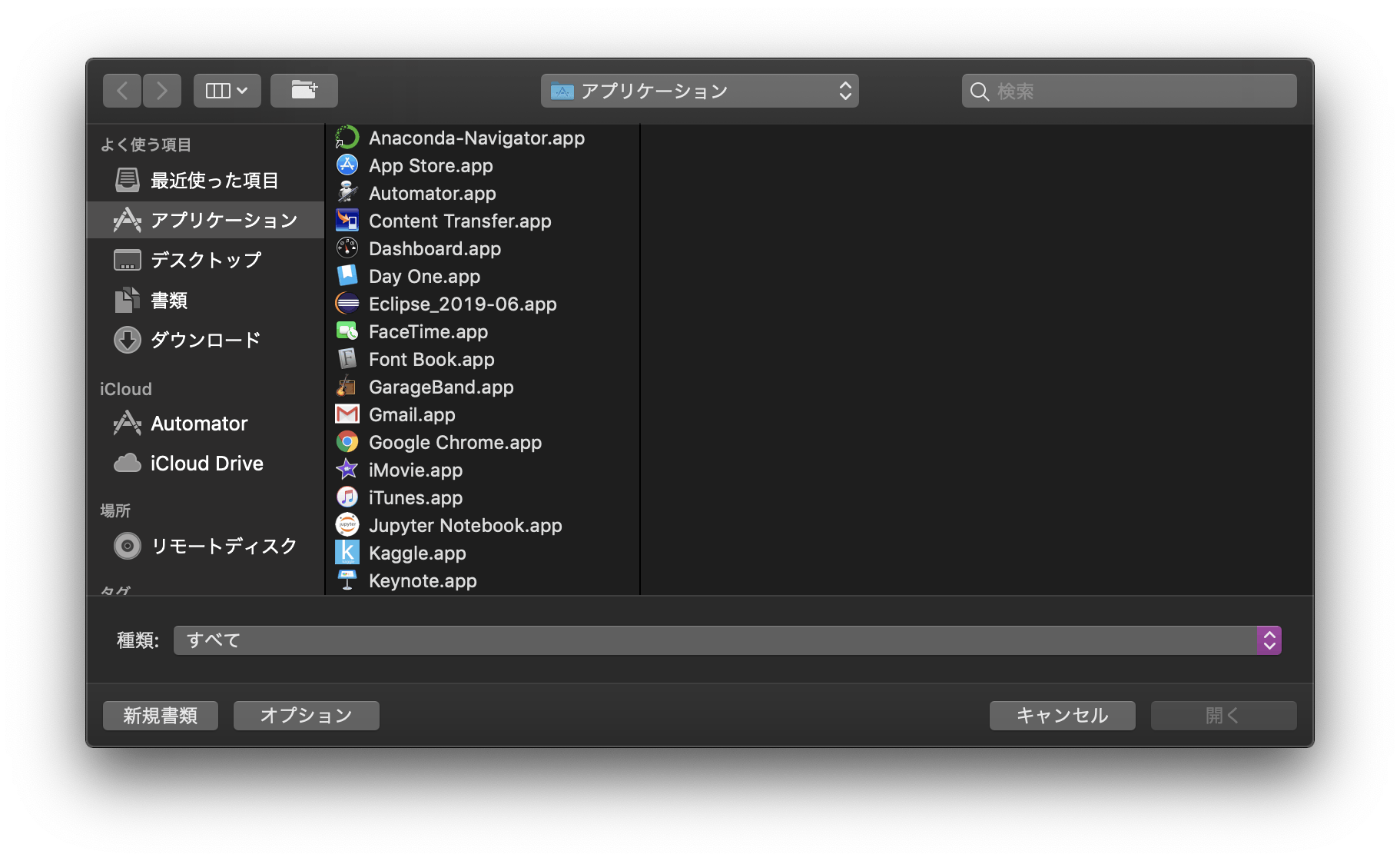
Task: Select the file name FaceTime.app
Action: pyautogui.click(x=429, y=332)
